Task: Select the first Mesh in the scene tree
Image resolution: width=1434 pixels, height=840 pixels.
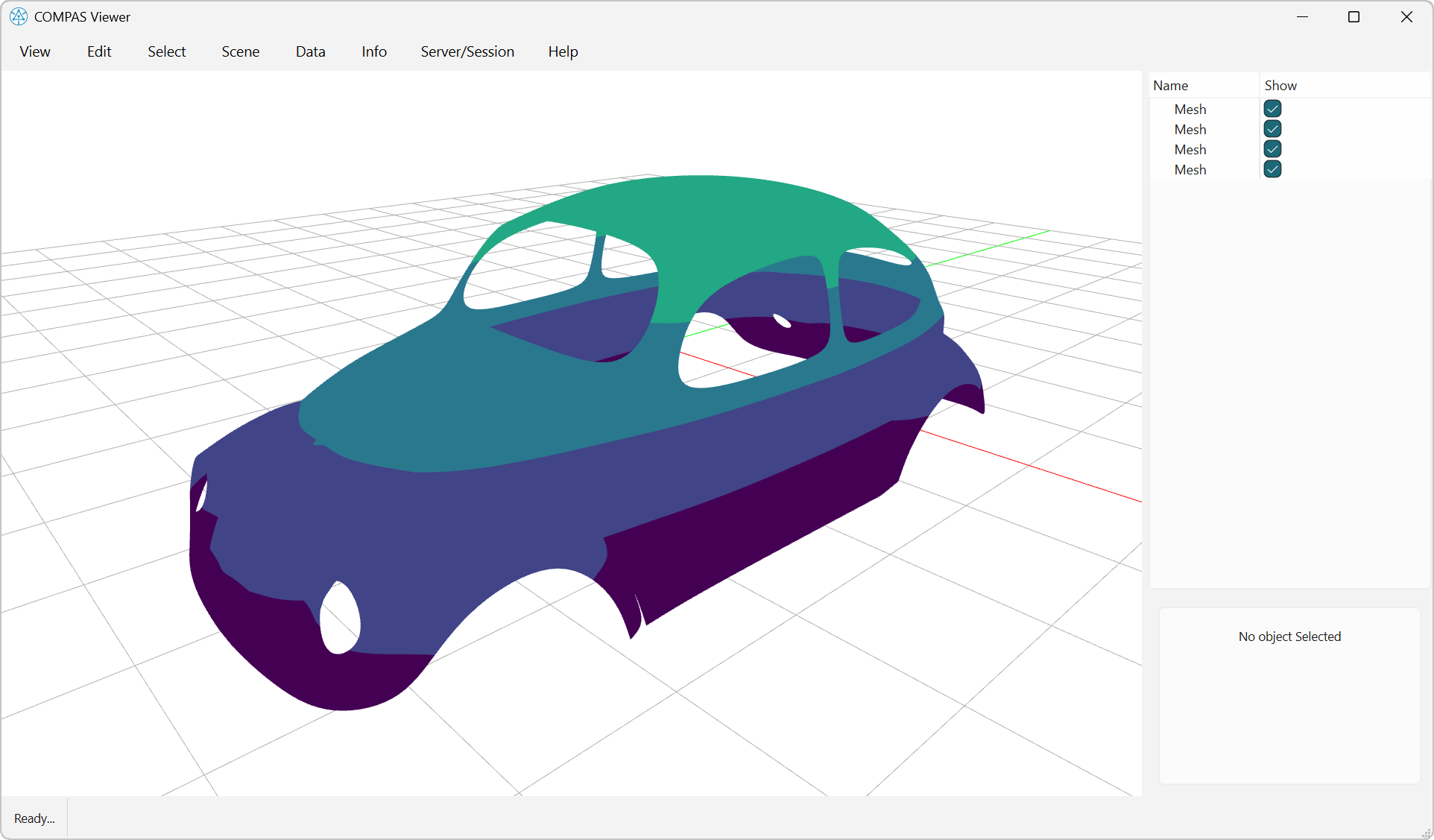Action: (x=1190, y=109)
